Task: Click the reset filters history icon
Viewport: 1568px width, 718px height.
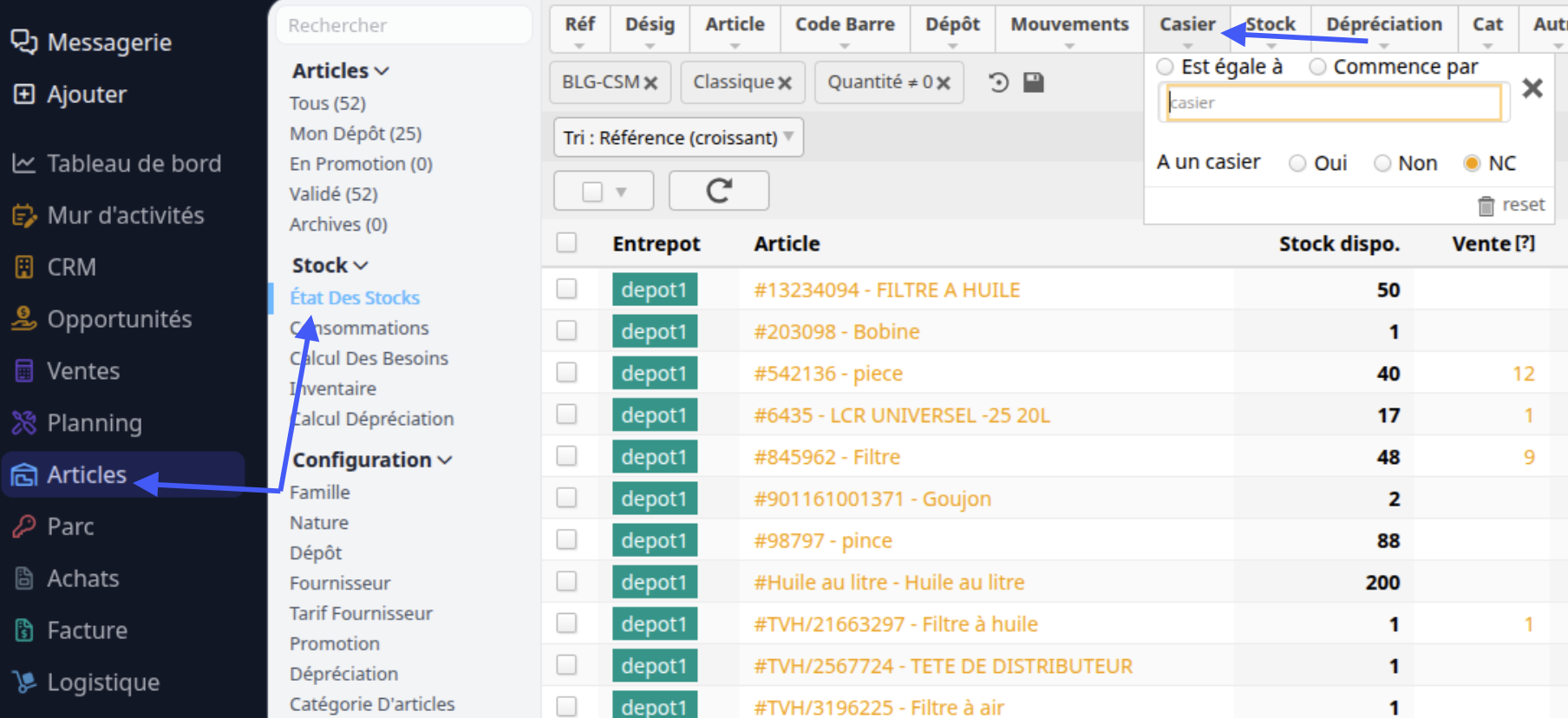Action: pos(999,82)
